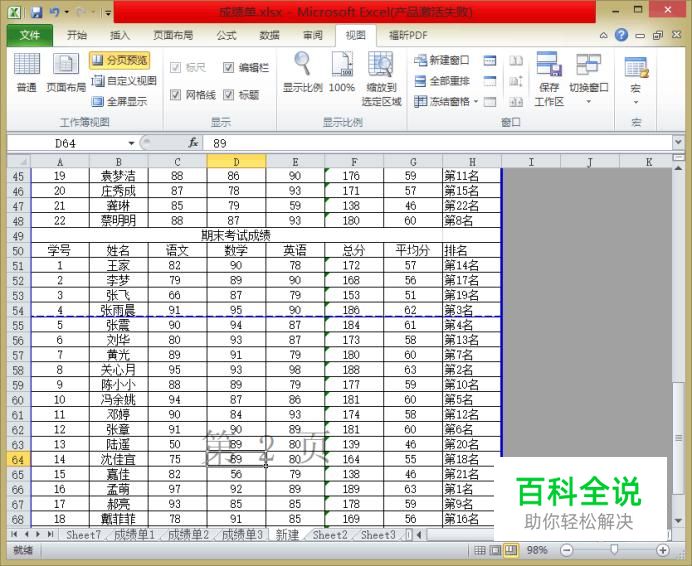This screenshot has width=692, height=566.
Task: Click the formula bar input showing 89
Action: click(437, 143)
